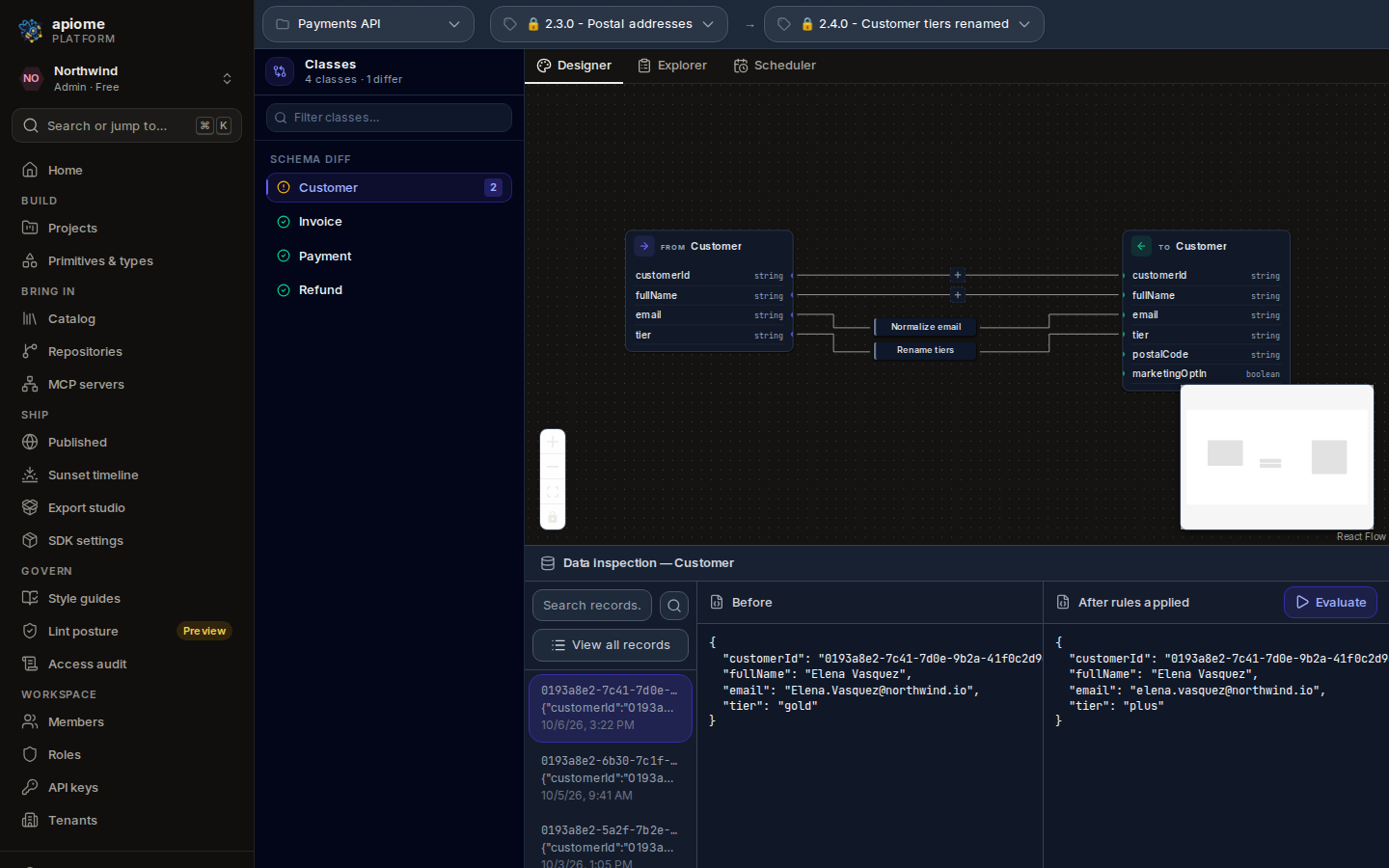Switch to the Scheduler tab
The image size is (1389, 868).
click(775, 66)
